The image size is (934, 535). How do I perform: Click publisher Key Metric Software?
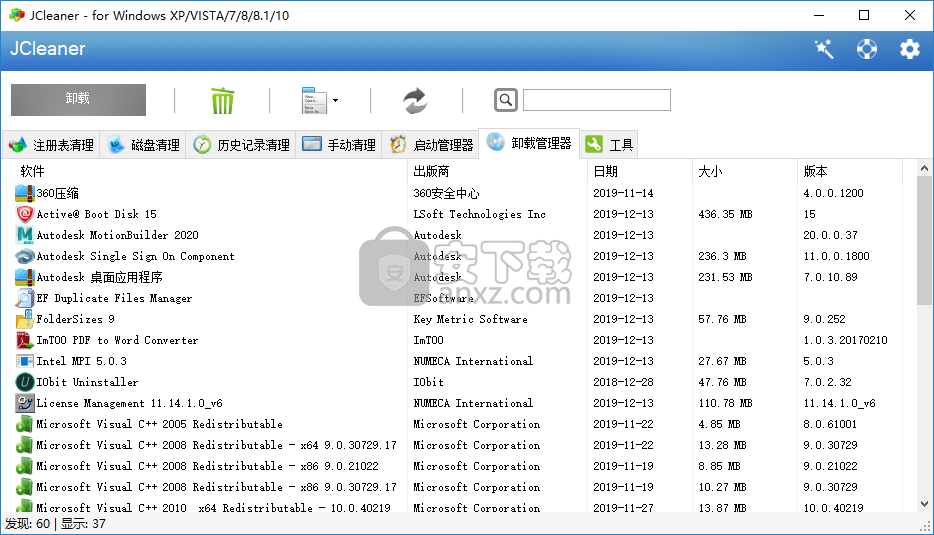pyautogui.click(x=471, y=319)
